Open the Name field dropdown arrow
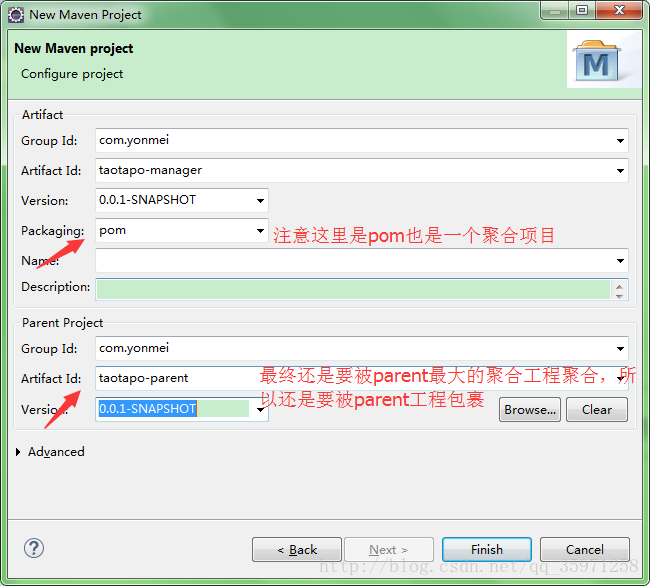This screenshot has width=650, height=586. click(x=620, y=261)
